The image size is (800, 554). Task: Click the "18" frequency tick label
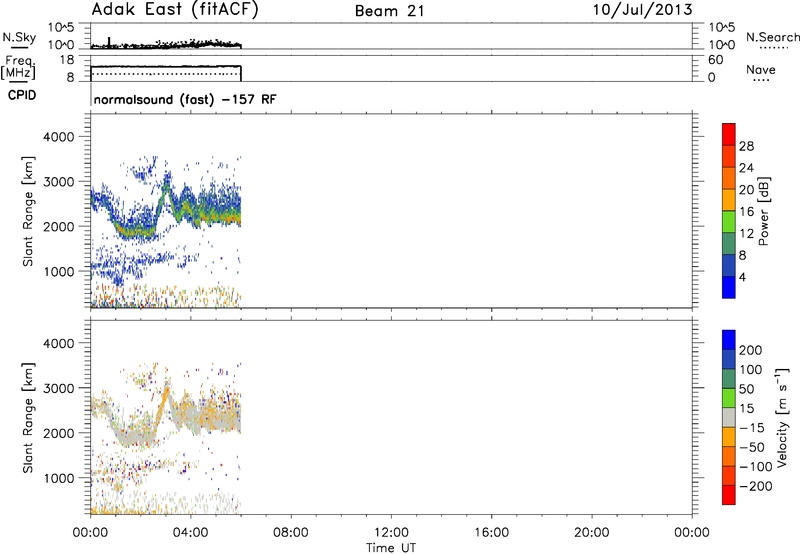click(67, 60)
